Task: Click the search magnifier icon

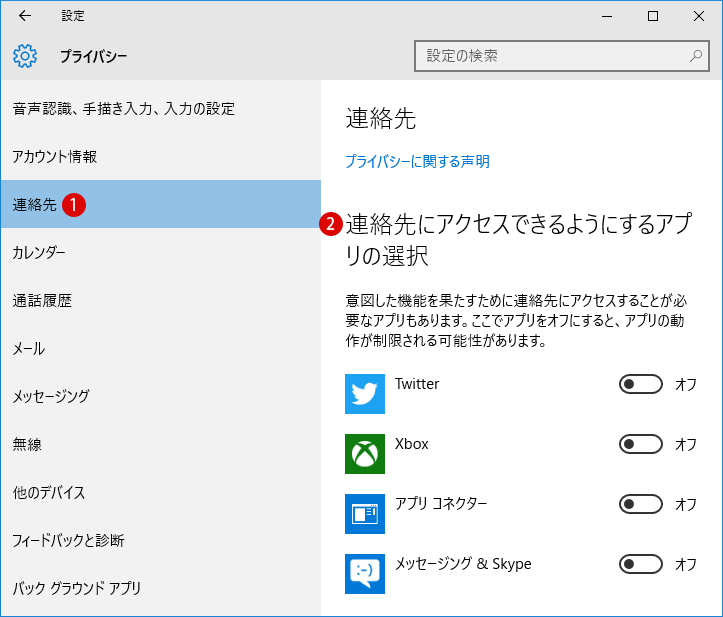Action: 695,56
